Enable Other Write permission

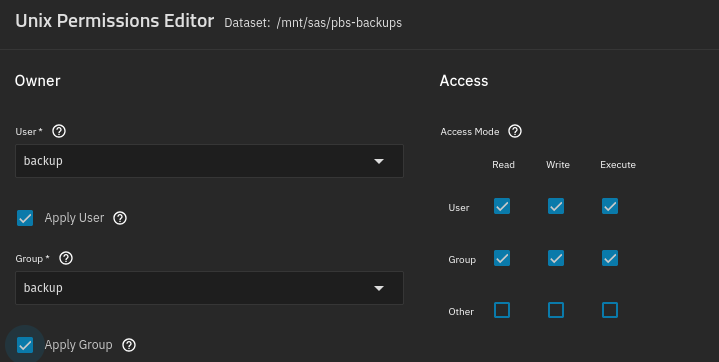point(556,310)
